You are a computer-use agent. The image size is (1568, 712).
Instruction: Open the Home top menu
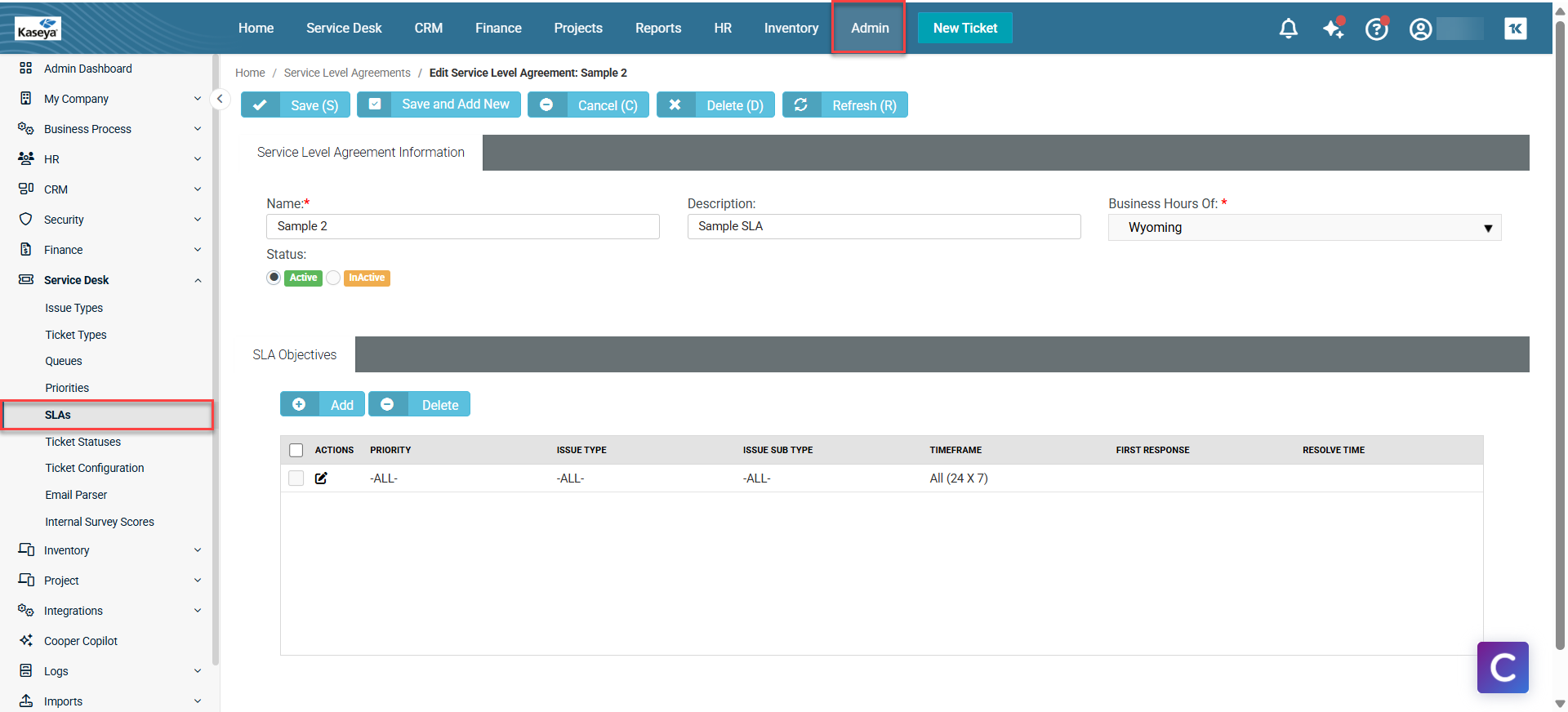[x=256, y=28]
